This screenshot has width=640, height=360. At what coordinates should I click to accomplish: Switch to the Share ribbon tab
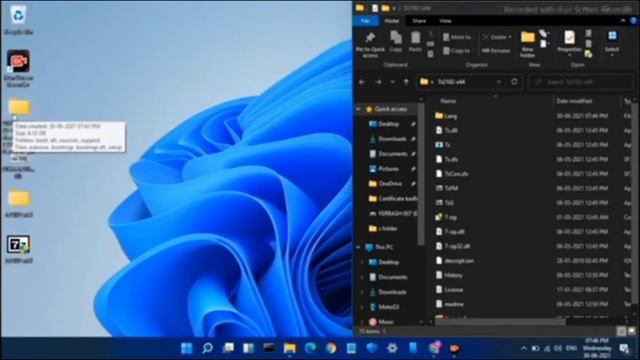419,21
